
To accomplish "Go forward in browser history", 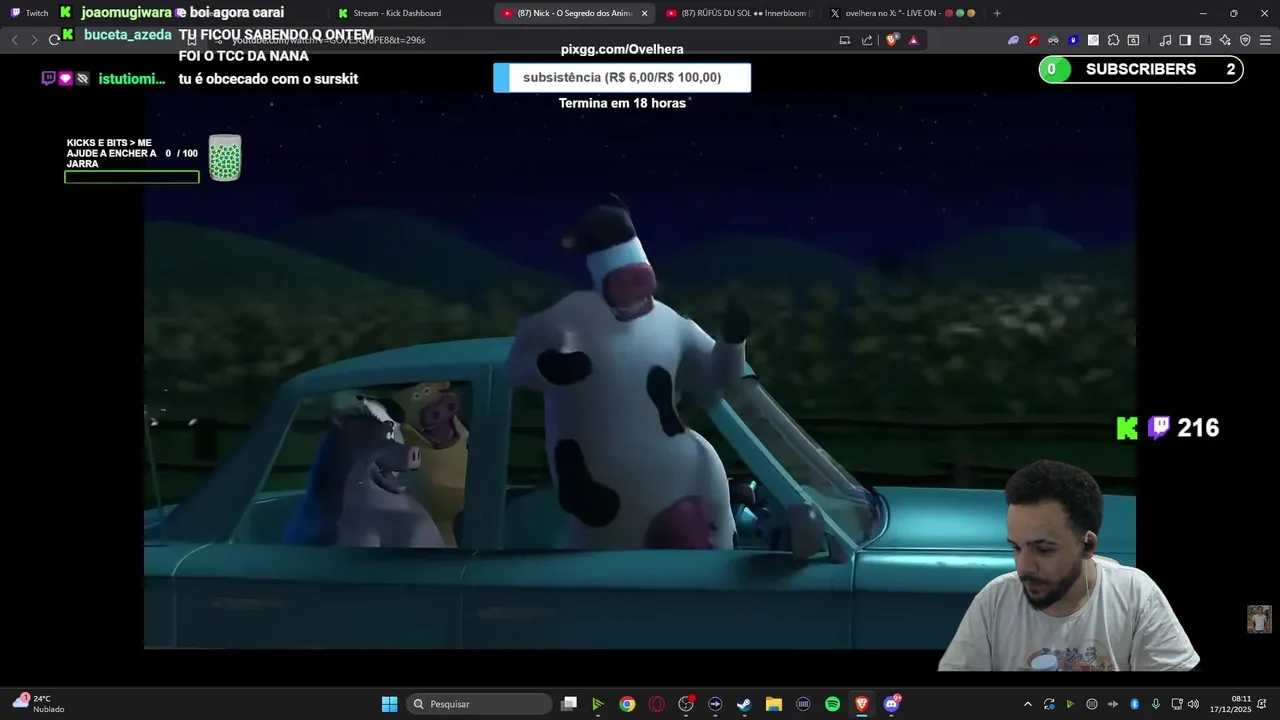I will (x=34, y=40).
